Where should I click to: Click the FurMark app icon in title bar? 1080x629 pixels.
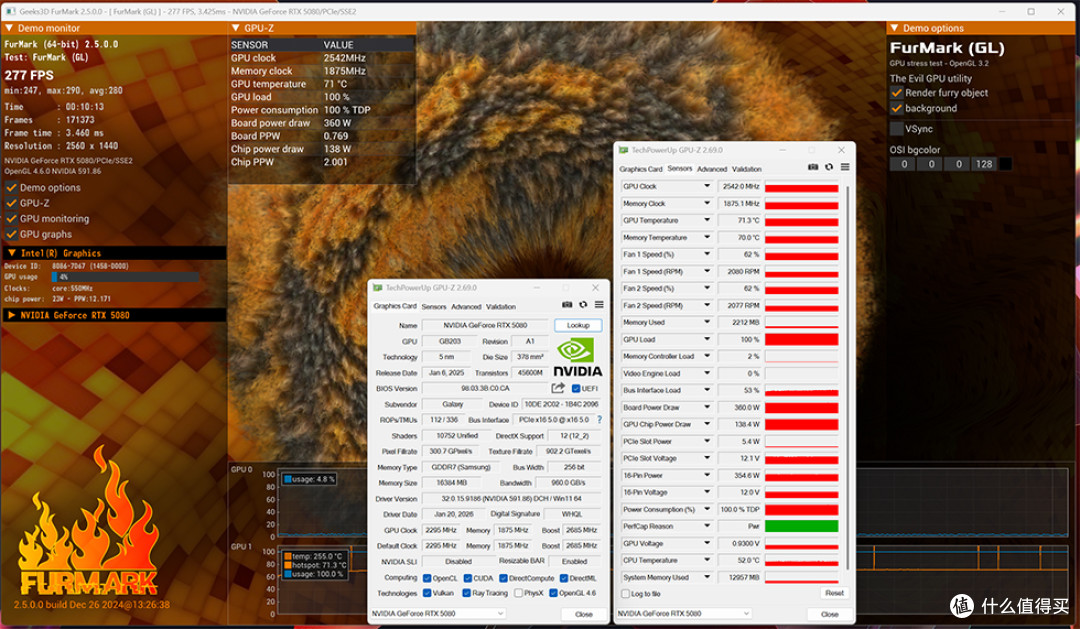tap(10, 12)
